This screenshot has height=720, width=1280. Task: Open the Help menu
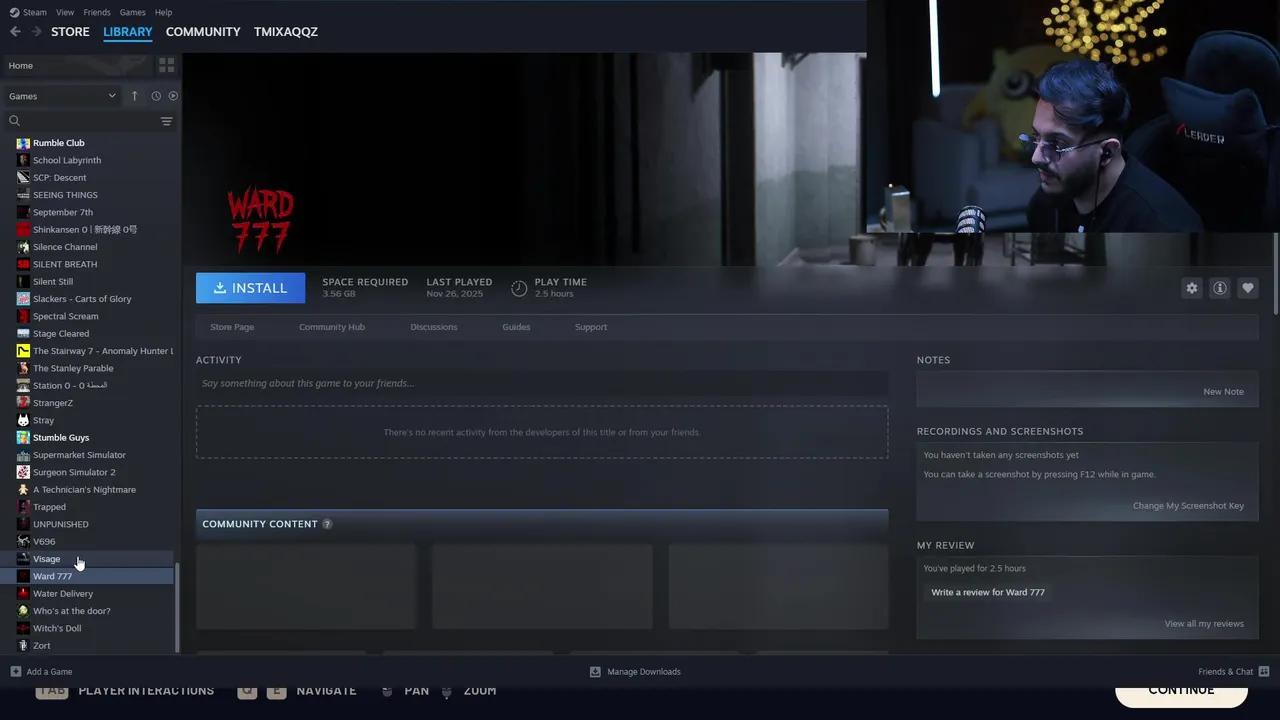pyautogui.click(x=163, y=12)
